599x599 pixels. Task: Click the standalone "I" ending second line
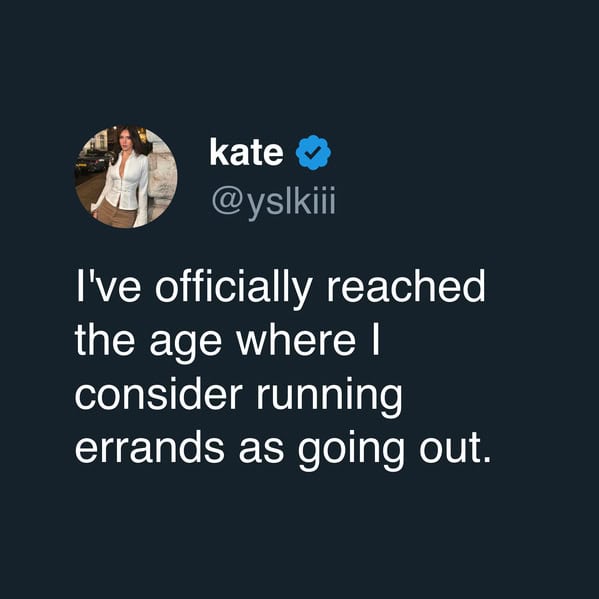coord(376,340)
